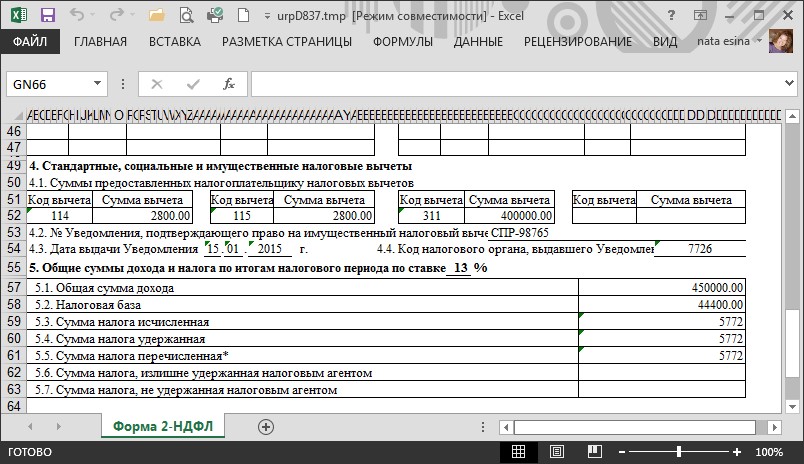Viewport: 804px width, 464px height.
Task: Switch to the ФОРМУЛЫ ribbon tab
Action: (402, 42)
